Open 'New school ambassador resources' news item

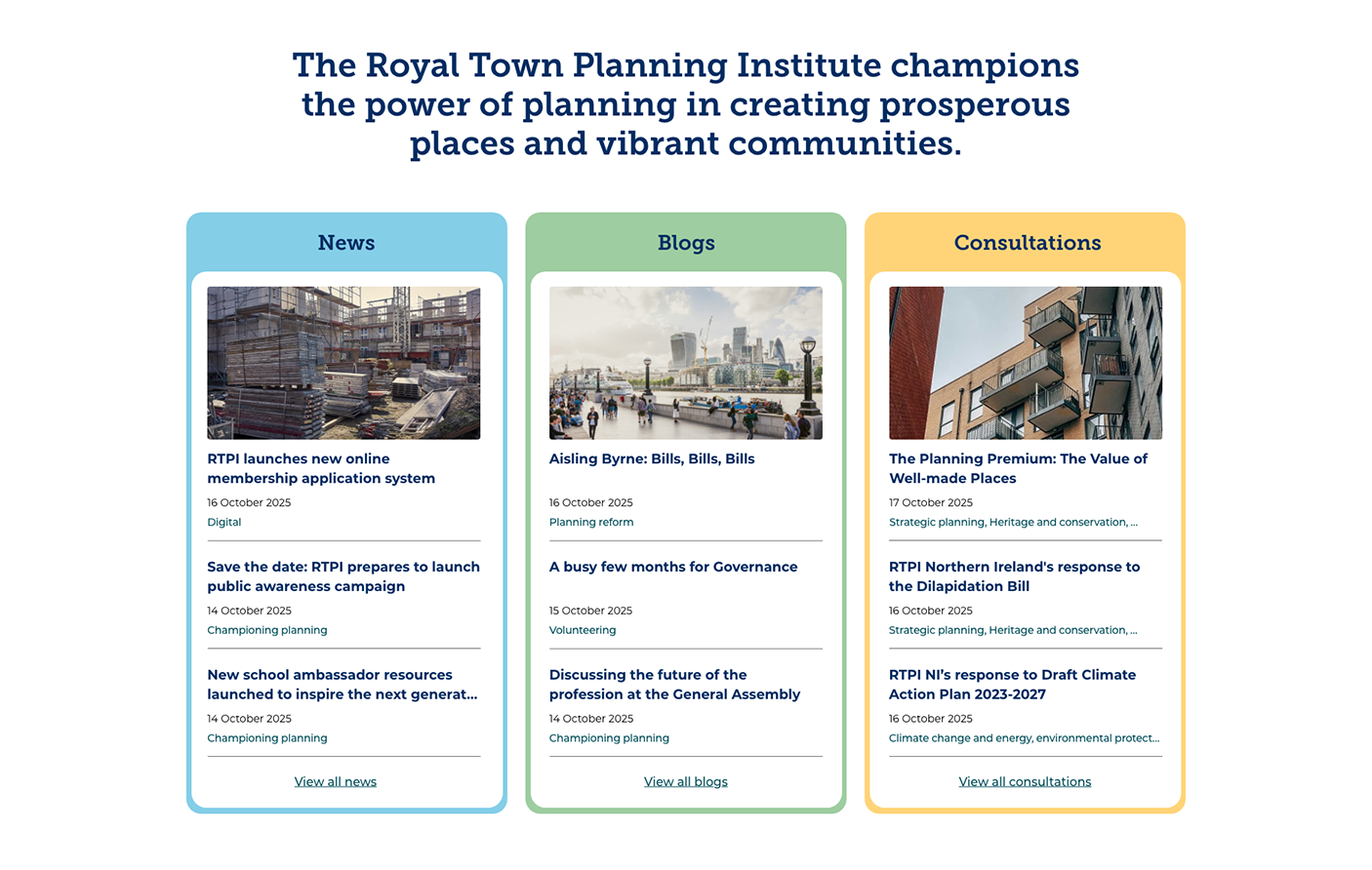(x=342, y=685)
